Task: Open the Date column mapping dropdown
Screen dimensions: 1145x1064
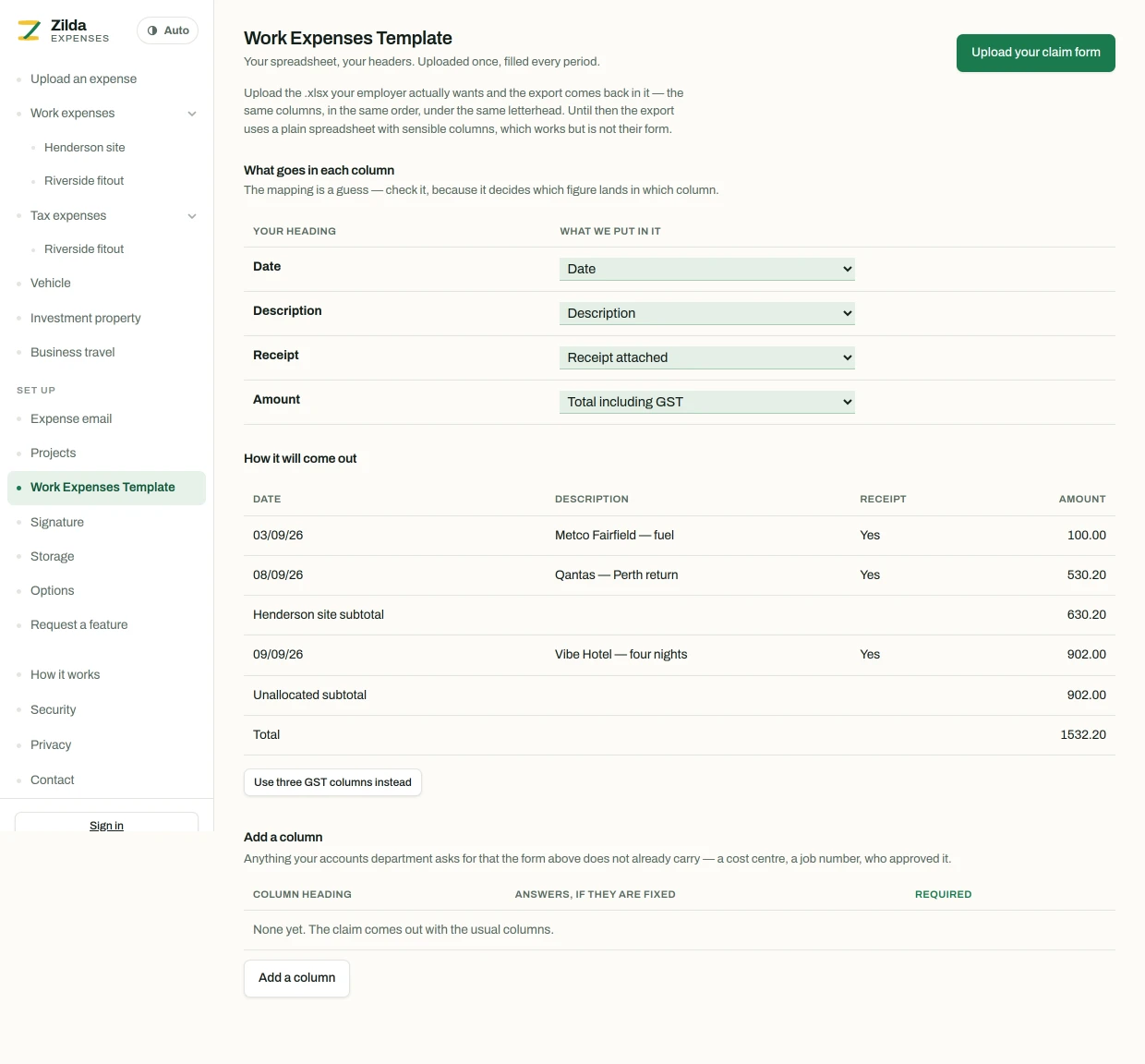Action: pyautogui.click(x=706, y=269)
